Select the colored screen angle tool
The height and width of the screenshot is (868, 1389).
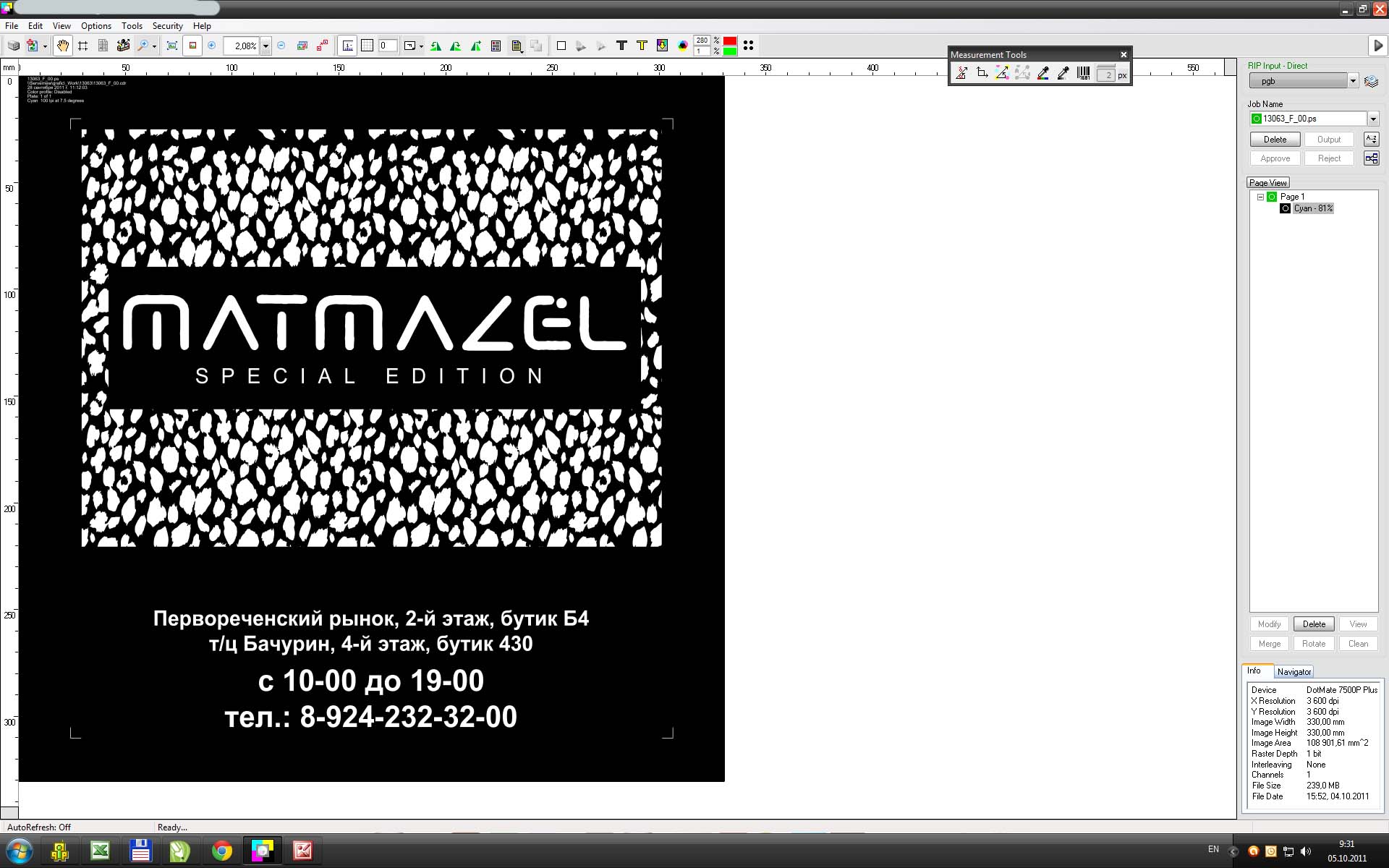(1002, 73)
